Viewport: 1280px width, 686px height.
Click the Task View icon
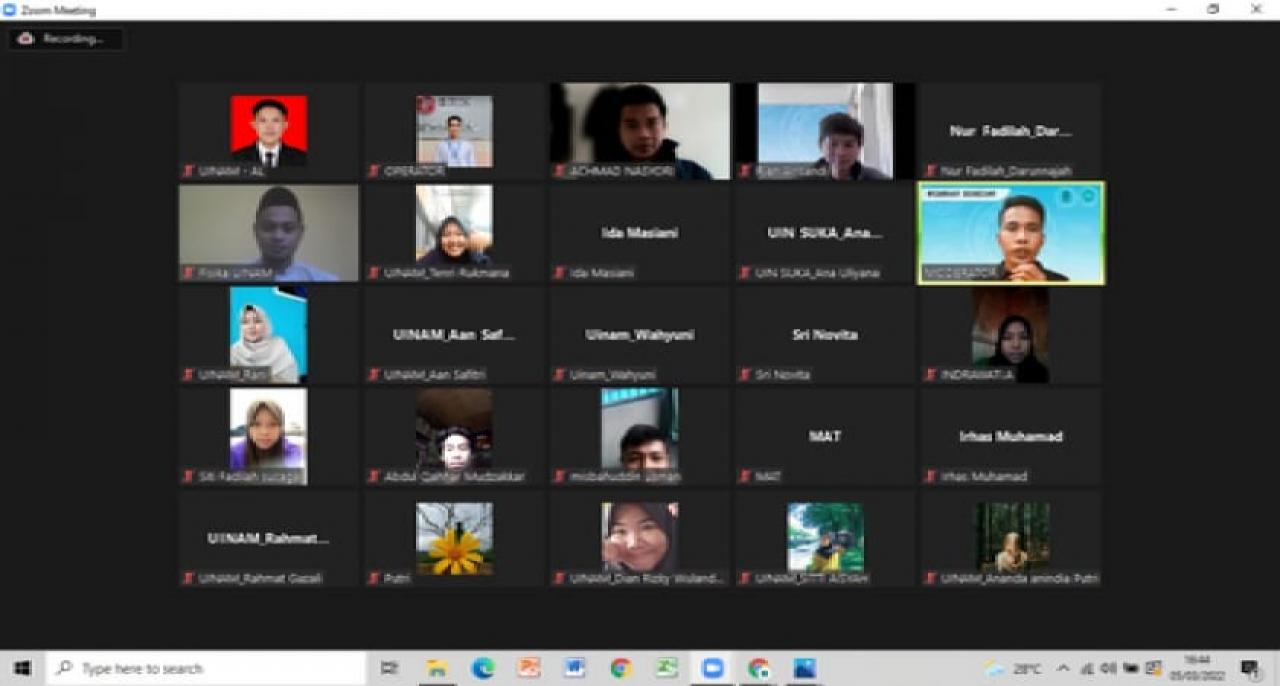pyautogui.click(x=388, y=667)
